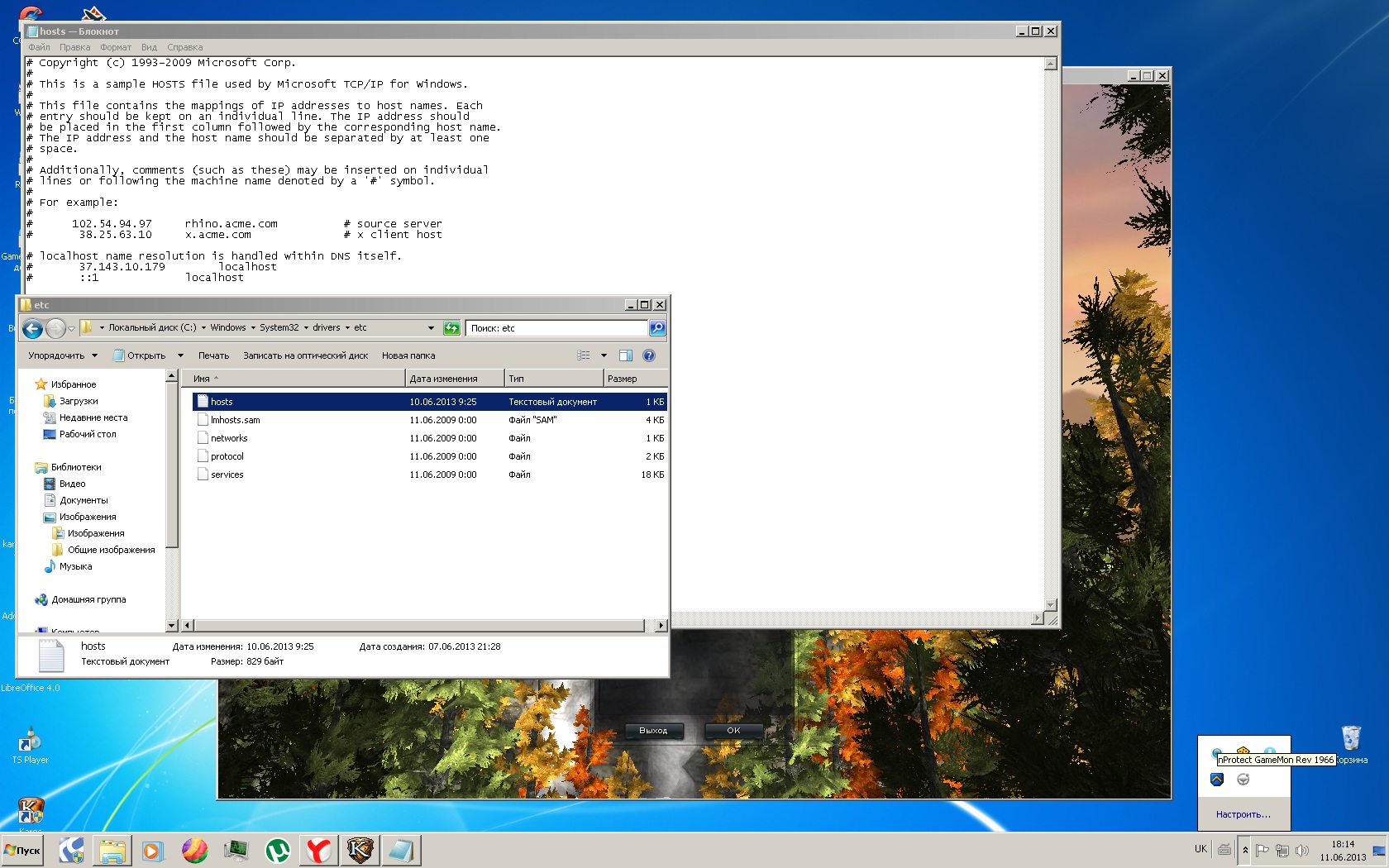Show hidden tray icons arrow
This screenshot has height=868, width=1389.
[x=1245, y=851]
